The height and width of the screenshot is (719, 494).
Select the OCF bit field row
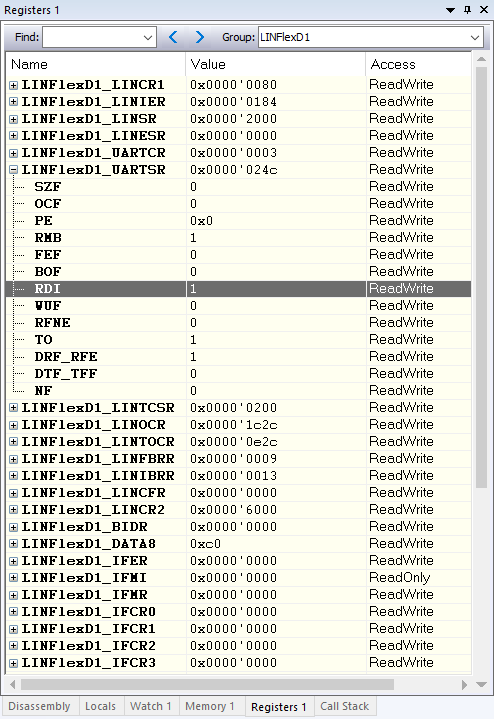coord(239,204)
